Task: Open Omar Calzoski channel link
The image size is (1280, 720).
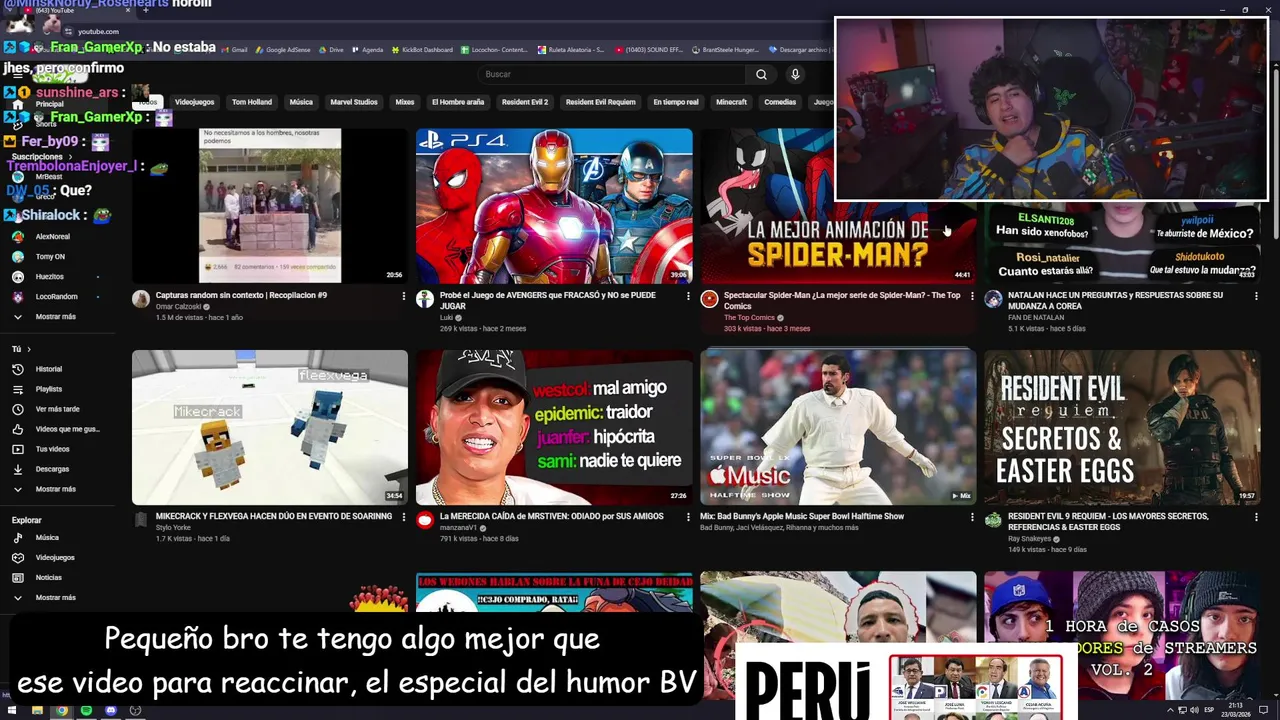Action: 179,307
